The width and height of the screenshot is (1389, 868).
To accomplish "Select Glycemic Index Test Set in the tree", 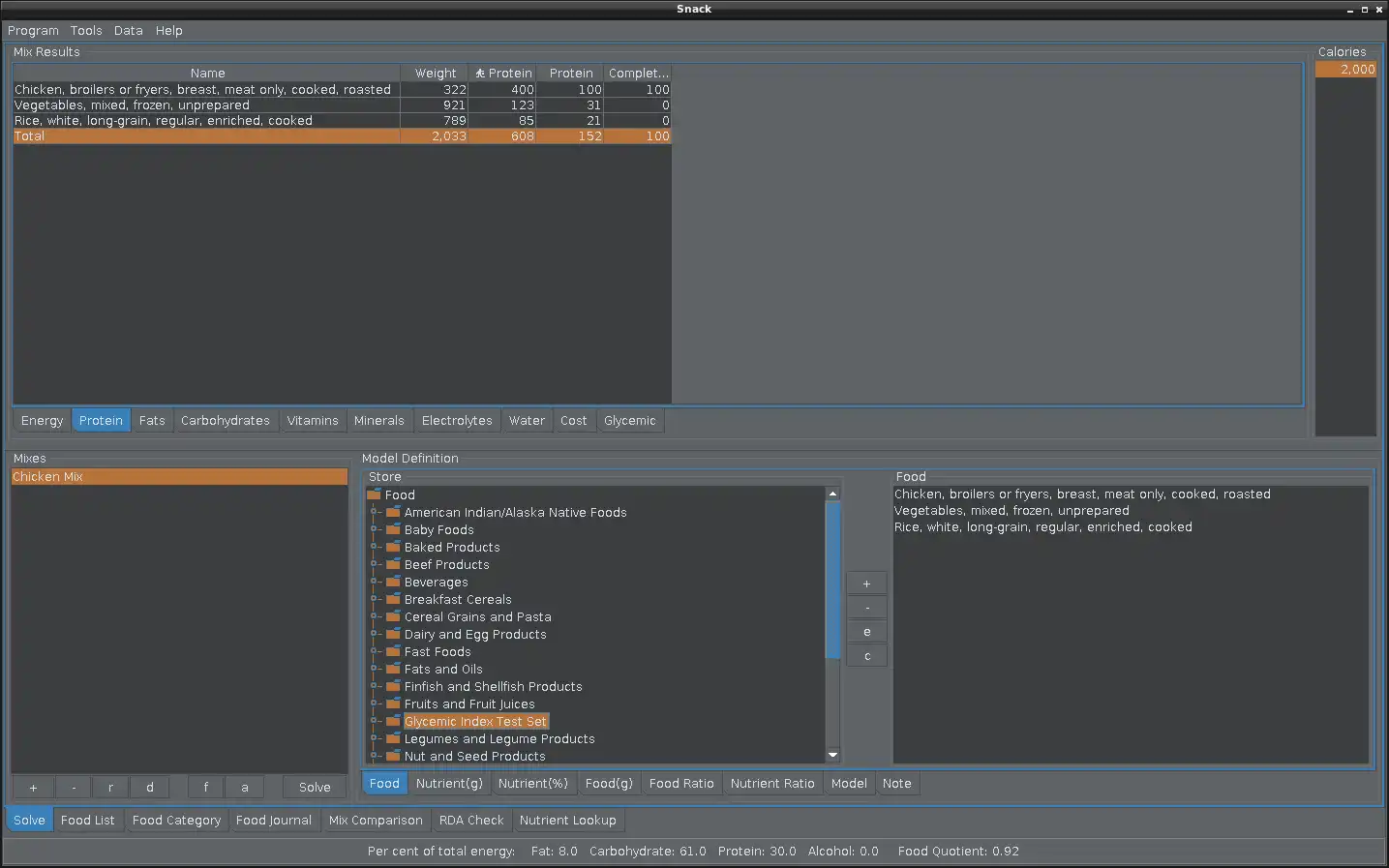I will point(475,722).
